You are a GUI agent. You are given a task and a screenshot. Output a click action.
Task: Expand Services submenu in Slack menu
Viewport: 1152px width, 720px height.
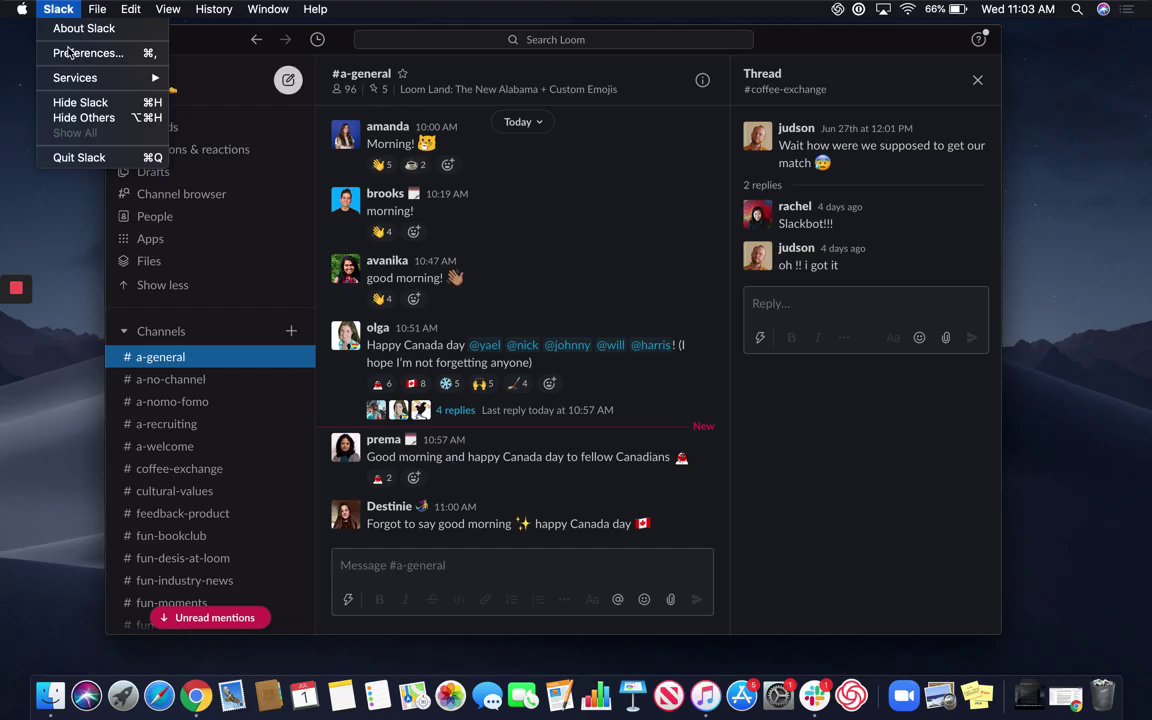(x=103, y=78)
